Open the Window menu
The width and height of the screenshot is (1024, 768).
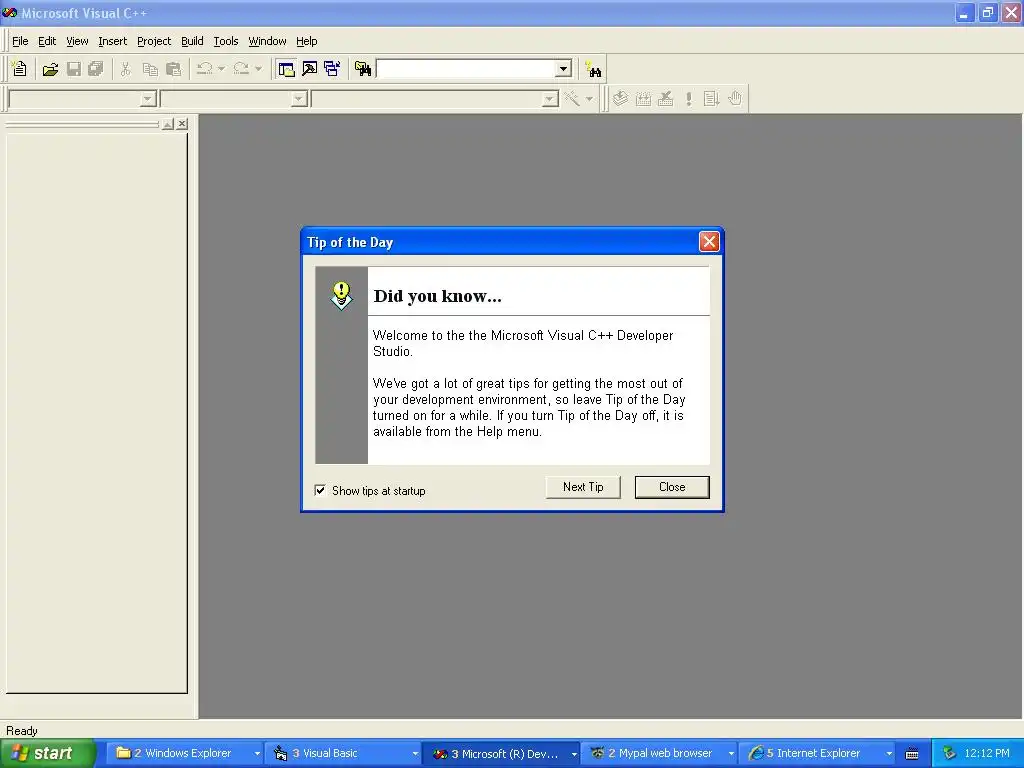267,41
